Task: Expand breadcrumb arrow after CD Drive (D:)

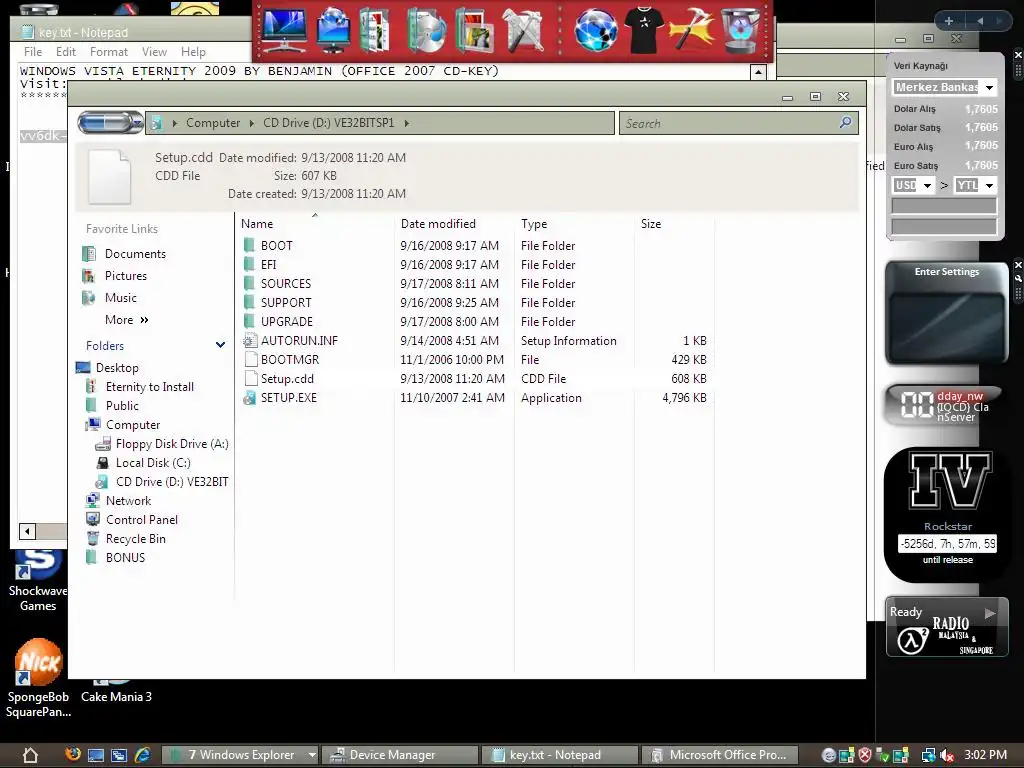Action: (406, 123)
